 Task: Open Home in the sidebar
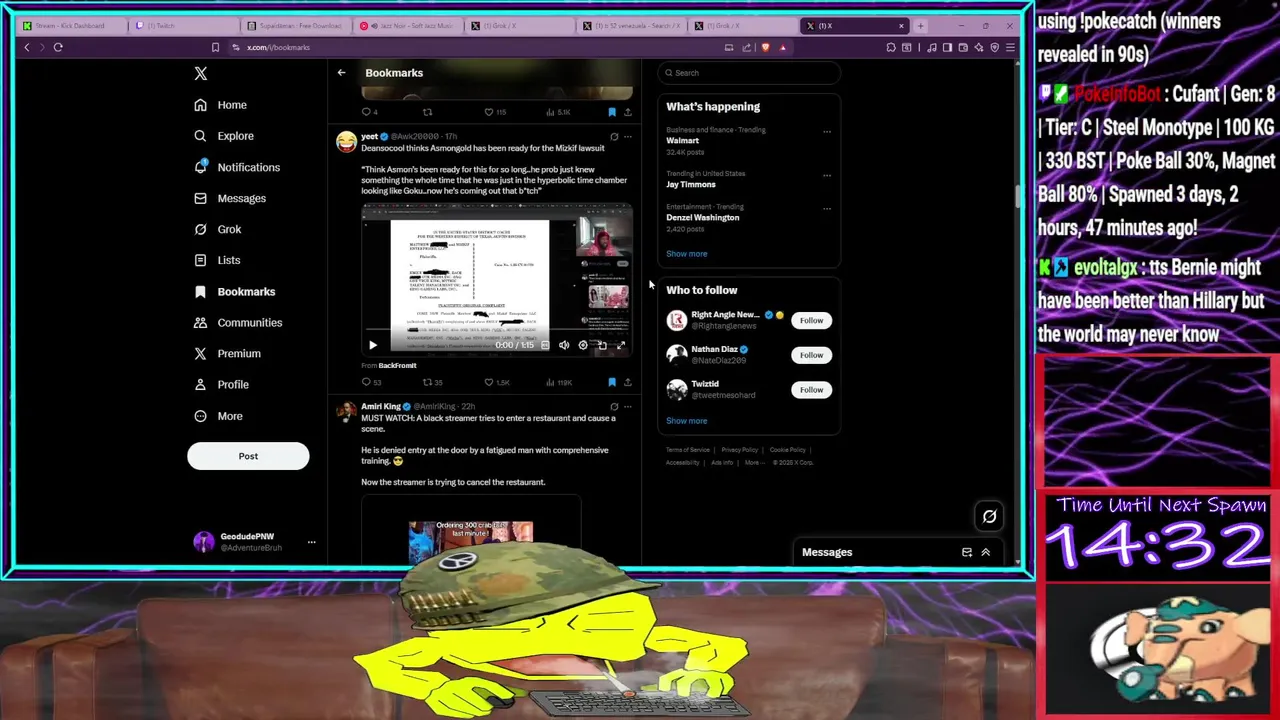pos(221,105)
